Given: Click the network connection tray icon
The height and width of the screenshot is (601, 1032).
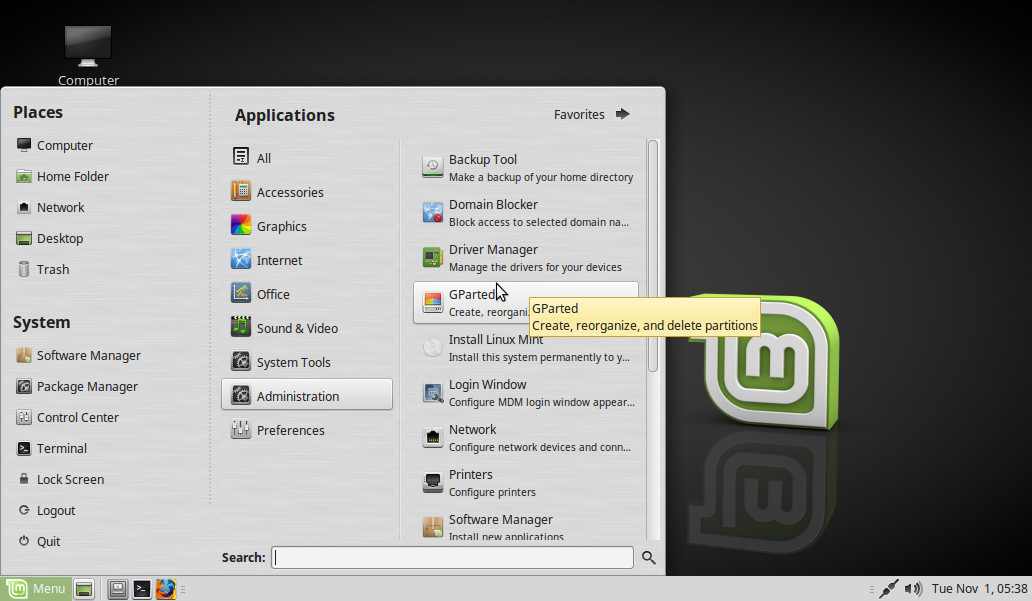Looking at the screenshot, I should [x=888, y=589].
